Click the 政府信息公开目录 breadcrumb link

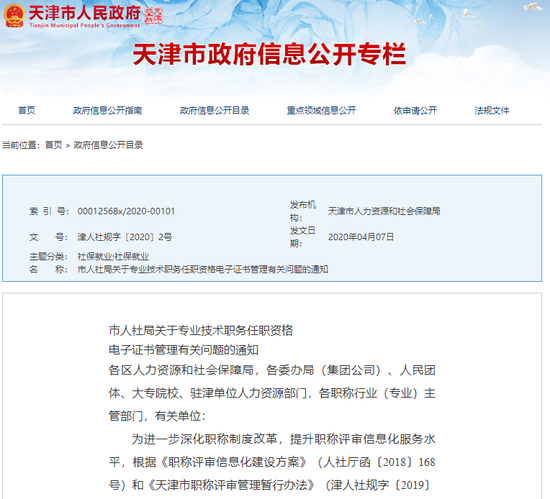[108, 145]
